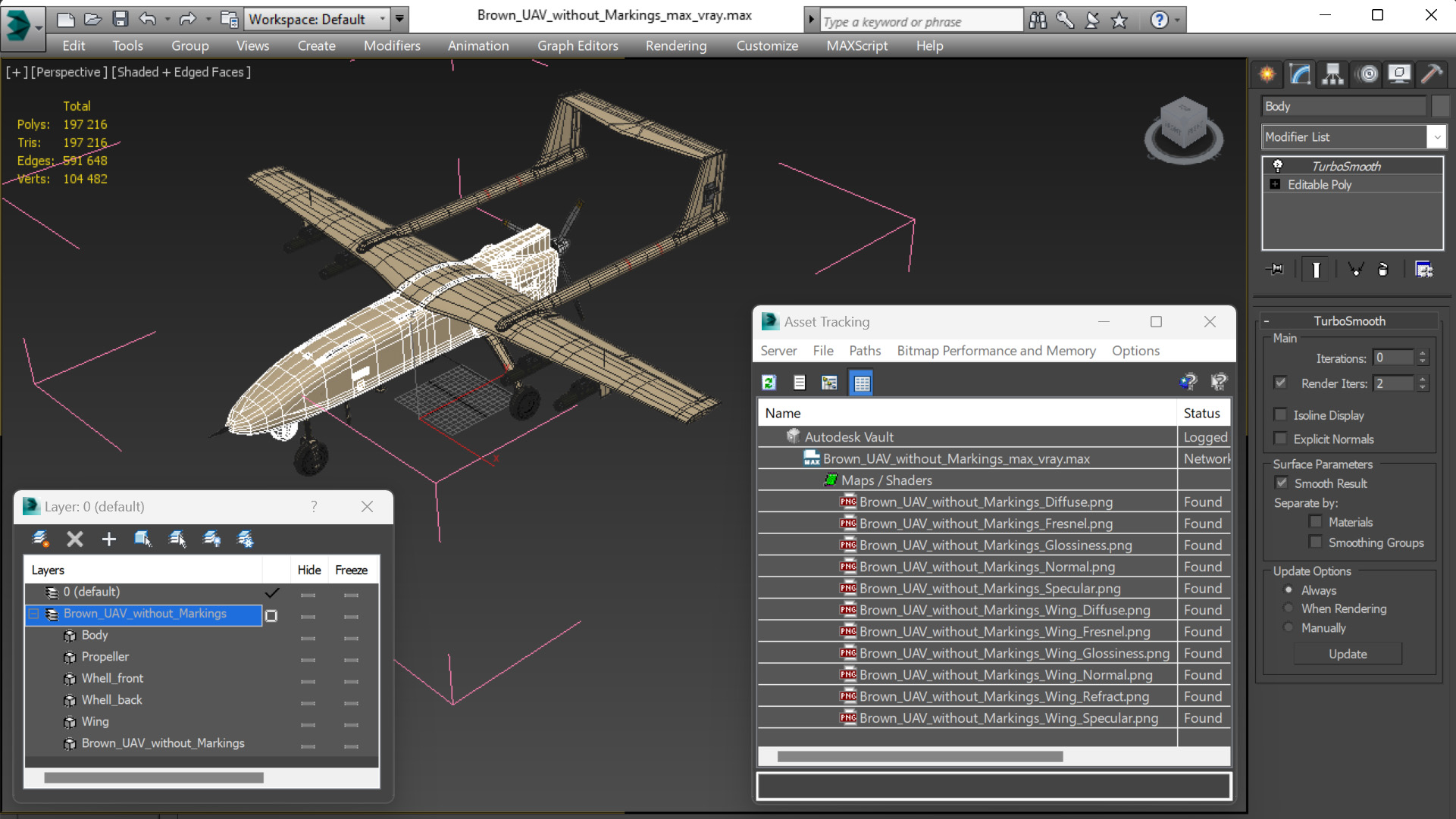The height and width of the screenshot is (819, 1456).
Task: Open the Graph Editors menu
Action: (578, 45)
